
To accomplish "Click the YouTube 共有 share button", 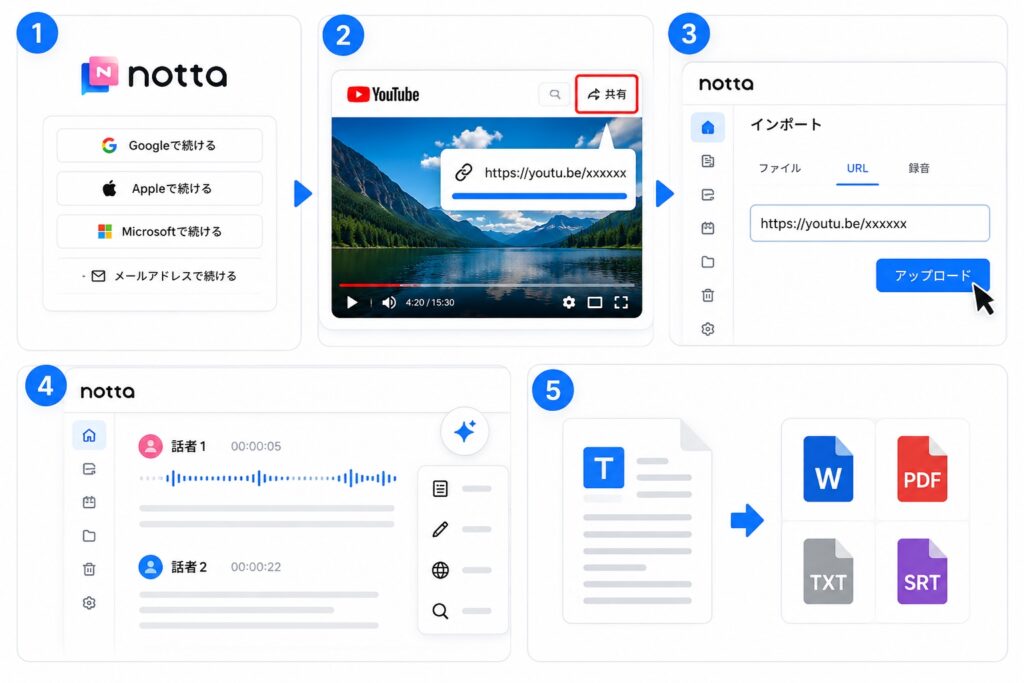I will click(606, 94).
